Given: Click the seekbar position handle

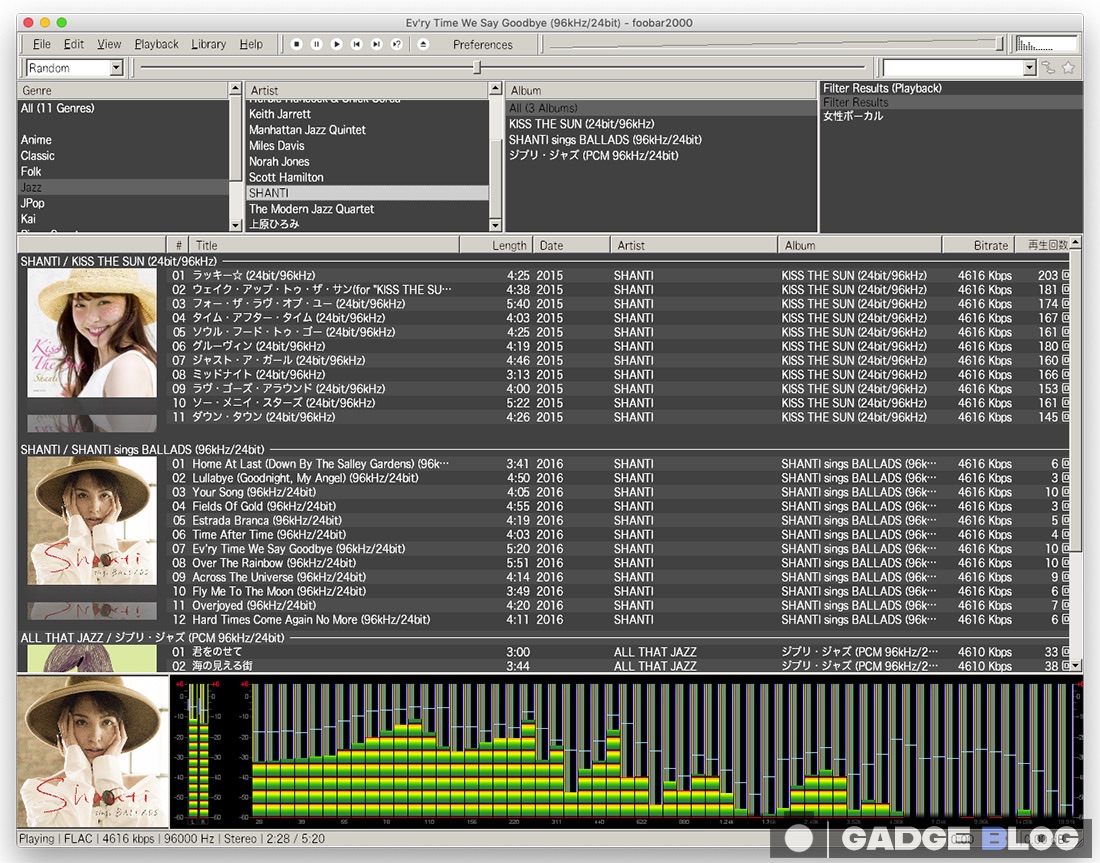Looking at the screenshot, I should point(477,68).
